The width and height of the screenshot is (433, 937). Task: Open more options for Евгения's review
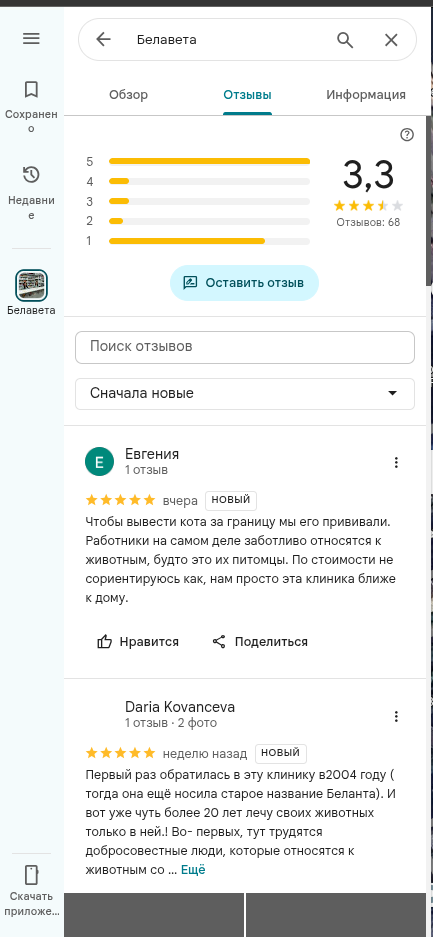pyautogui.click(x=396, y=462)
